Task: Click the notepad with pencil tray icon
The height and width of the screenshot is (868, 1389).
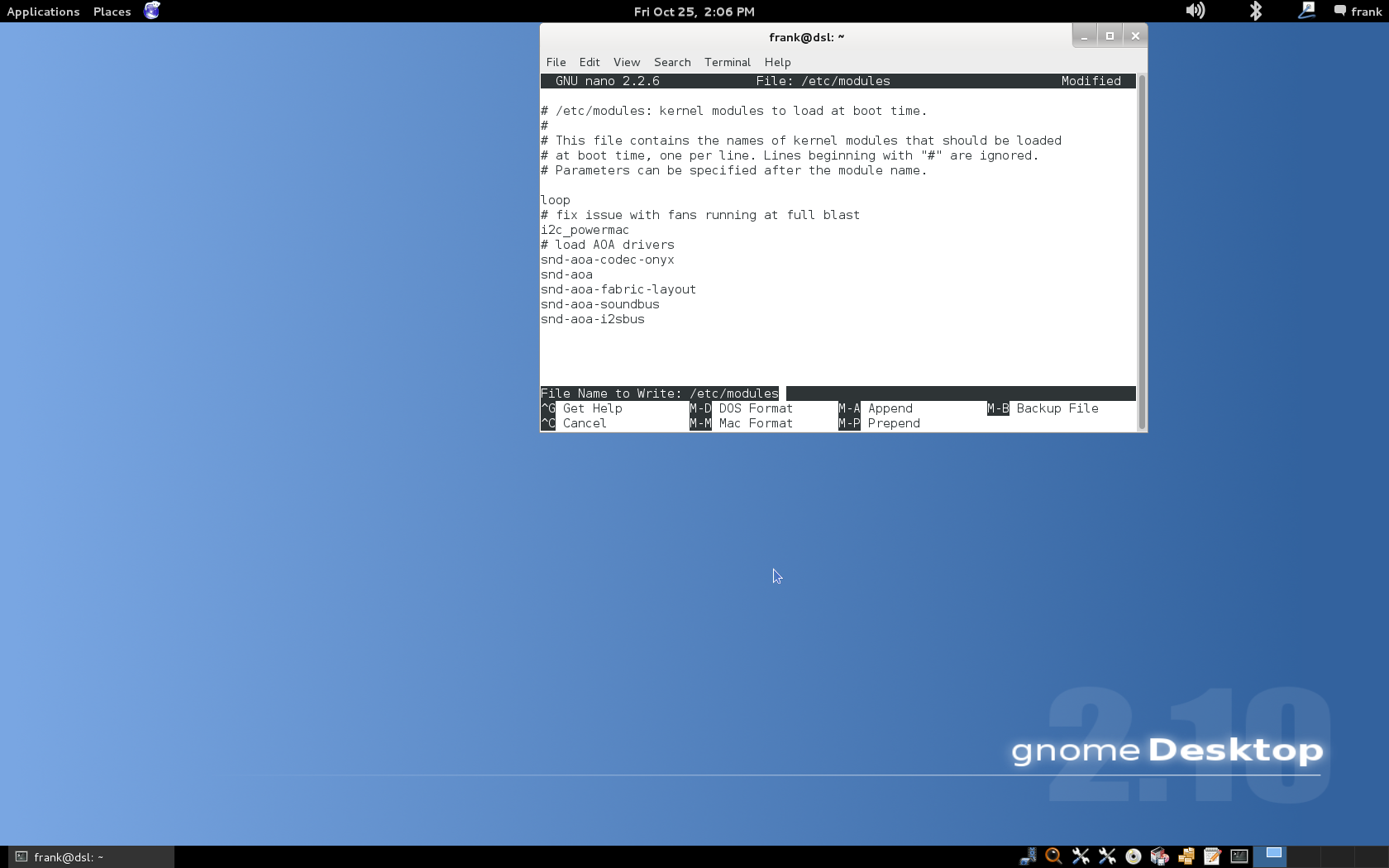Action: click(1212, 856)
